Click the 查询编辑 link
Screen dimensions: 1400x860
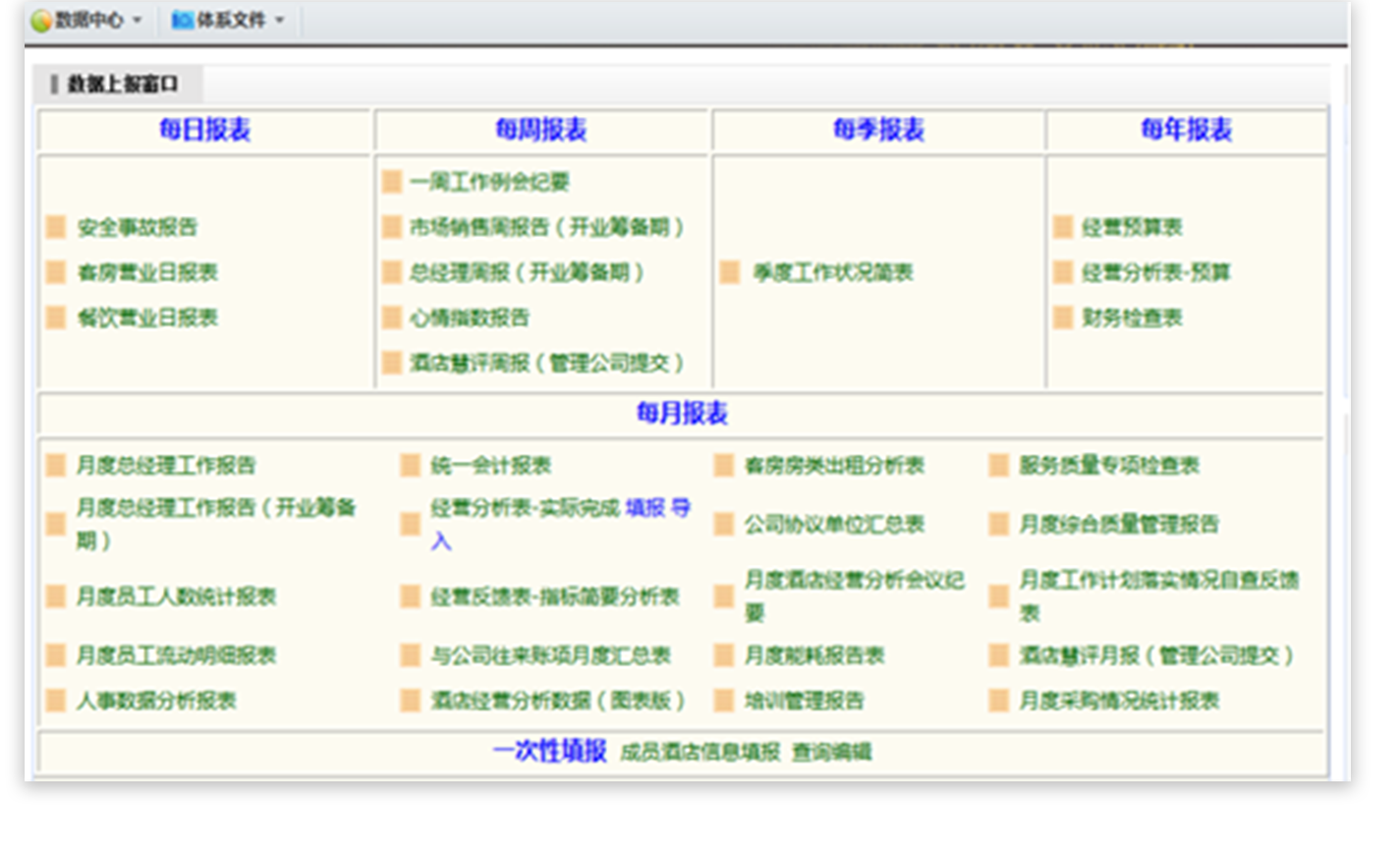832,752
